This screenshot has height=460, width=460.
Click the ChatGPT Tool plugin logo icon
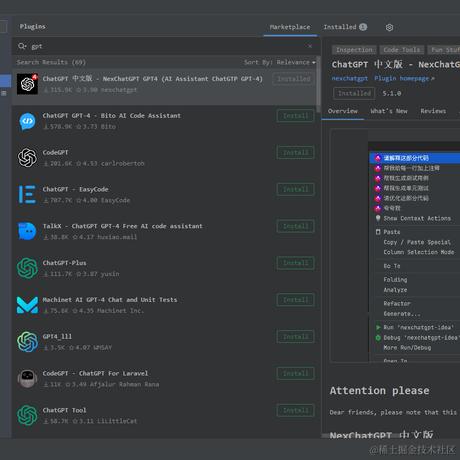[x=27, y=415]
